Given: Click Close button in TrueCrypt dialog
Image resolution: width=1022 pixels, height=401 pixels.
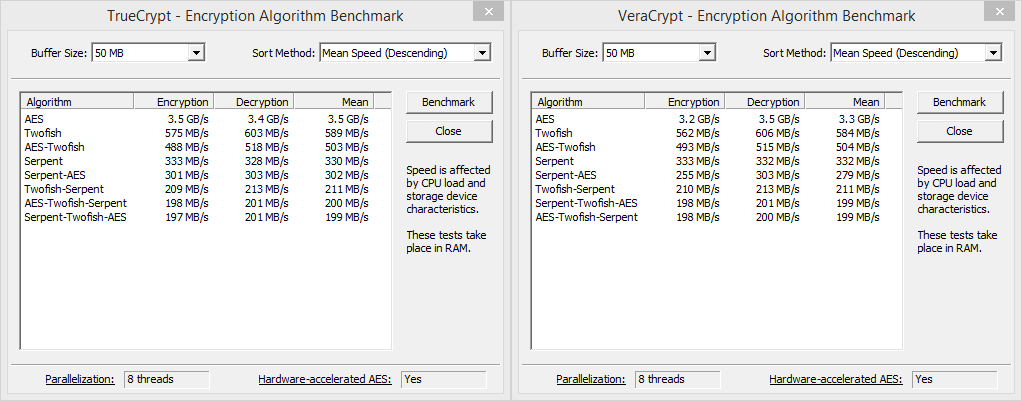Looking at the screenshot, I should (x=448, y=131).
